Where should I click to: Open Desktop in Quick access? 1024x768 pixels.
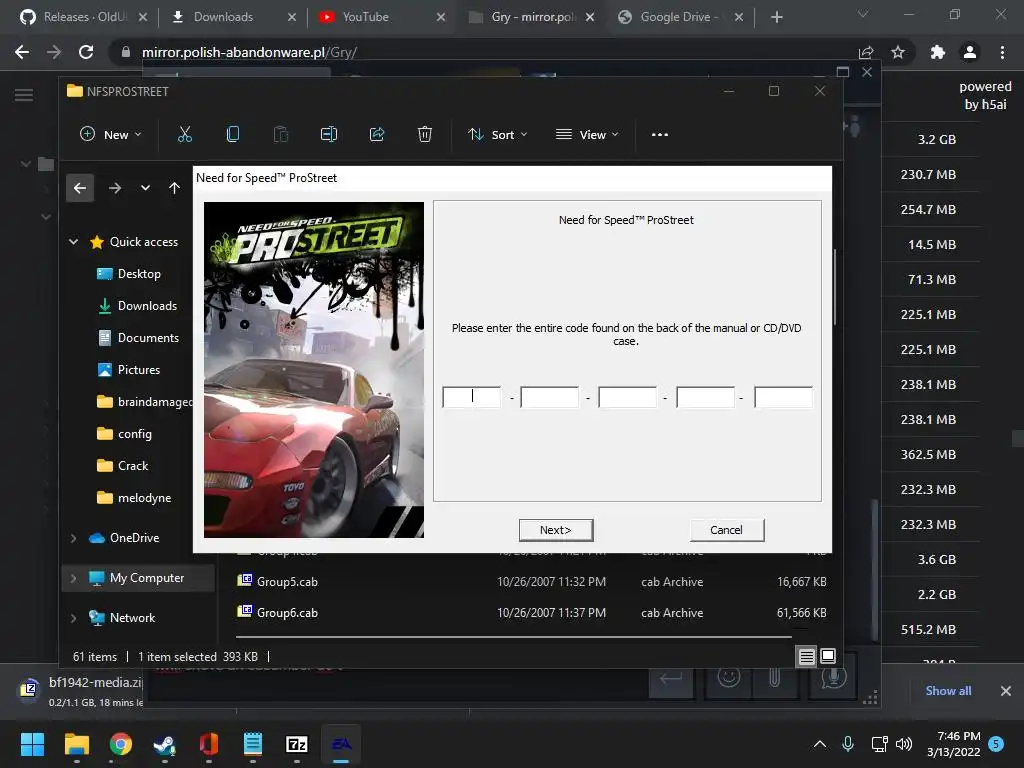pyautogui.click(x=129, y=274)
